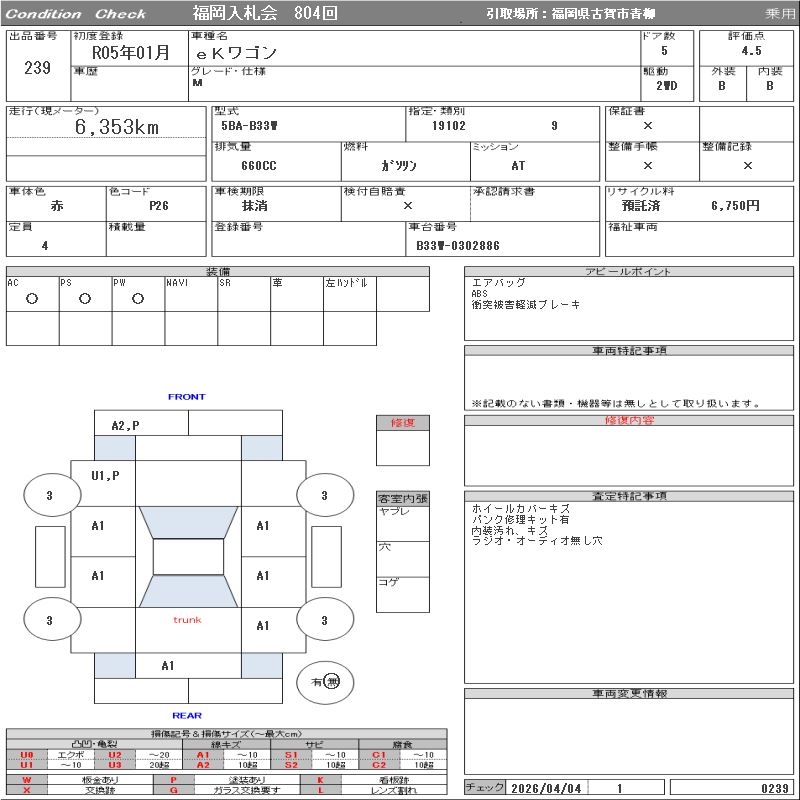Select the U1,P hood damage mark
Screen dimensions: 800x800
(105, 476)
